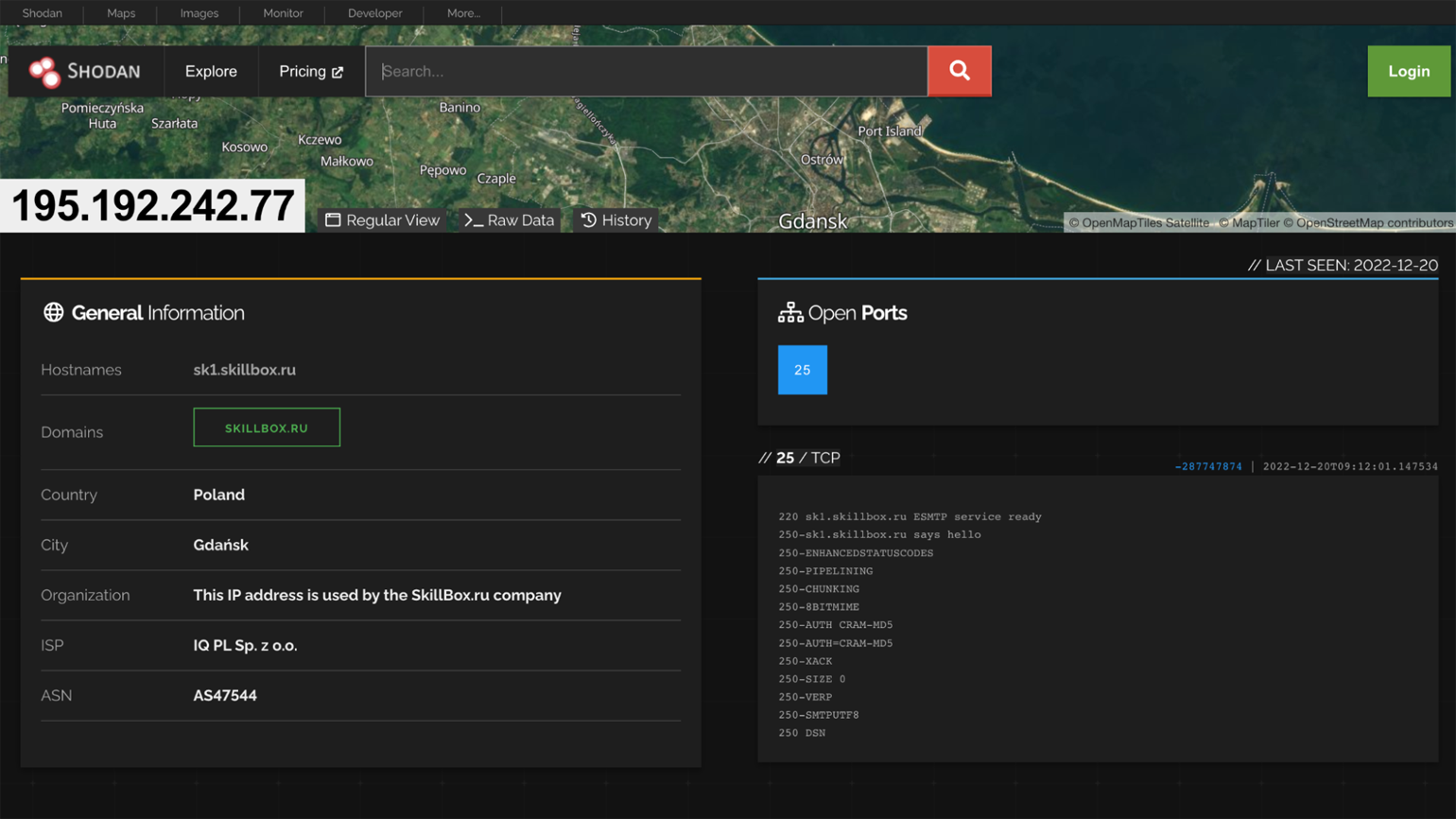Click the green Login button
This screenshot has width=1456, height=819.
[x=1409, y=71]
